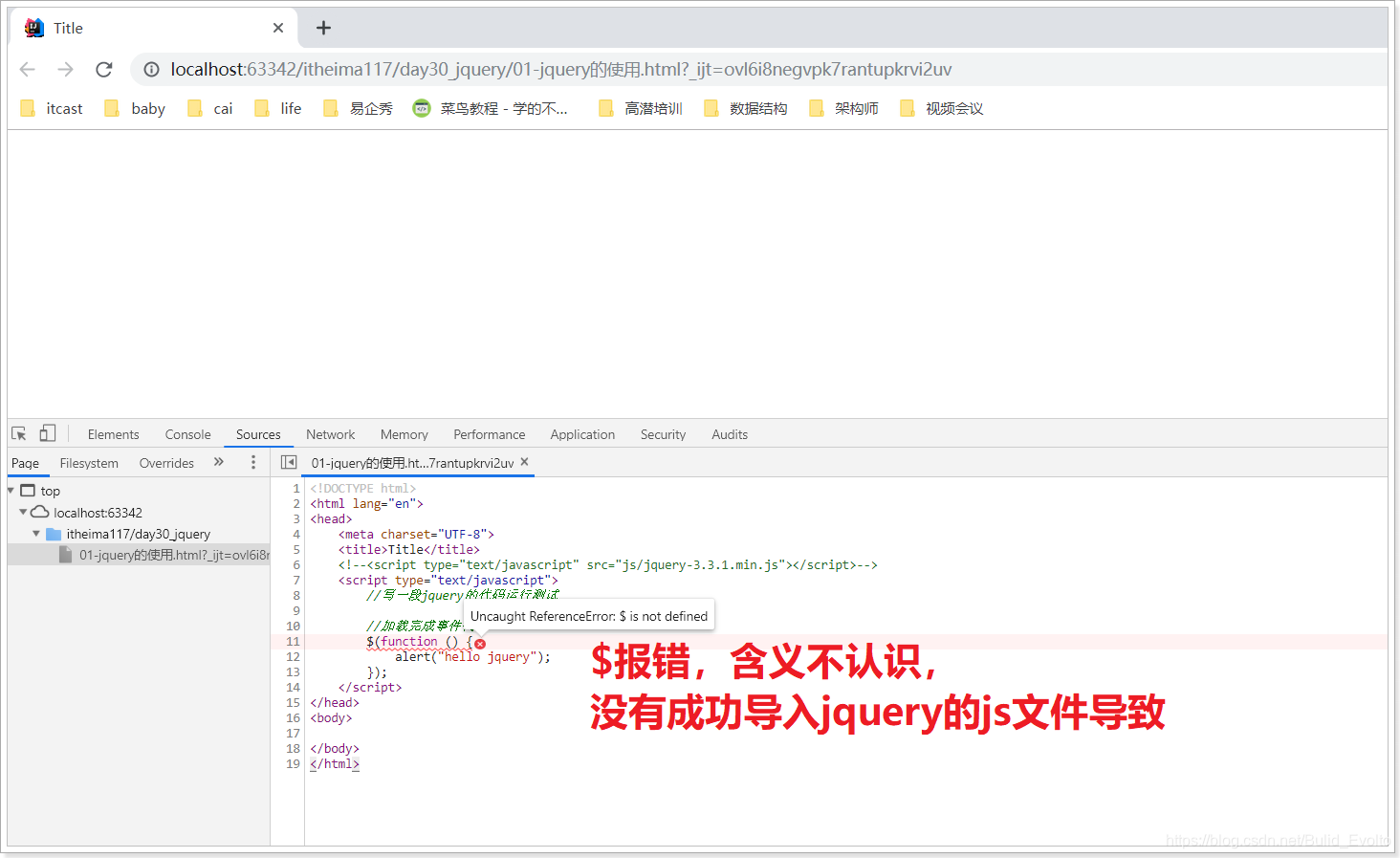Open the Application tab
Image resolution: width=1400 pixels, height=858 pixels.
582,434
